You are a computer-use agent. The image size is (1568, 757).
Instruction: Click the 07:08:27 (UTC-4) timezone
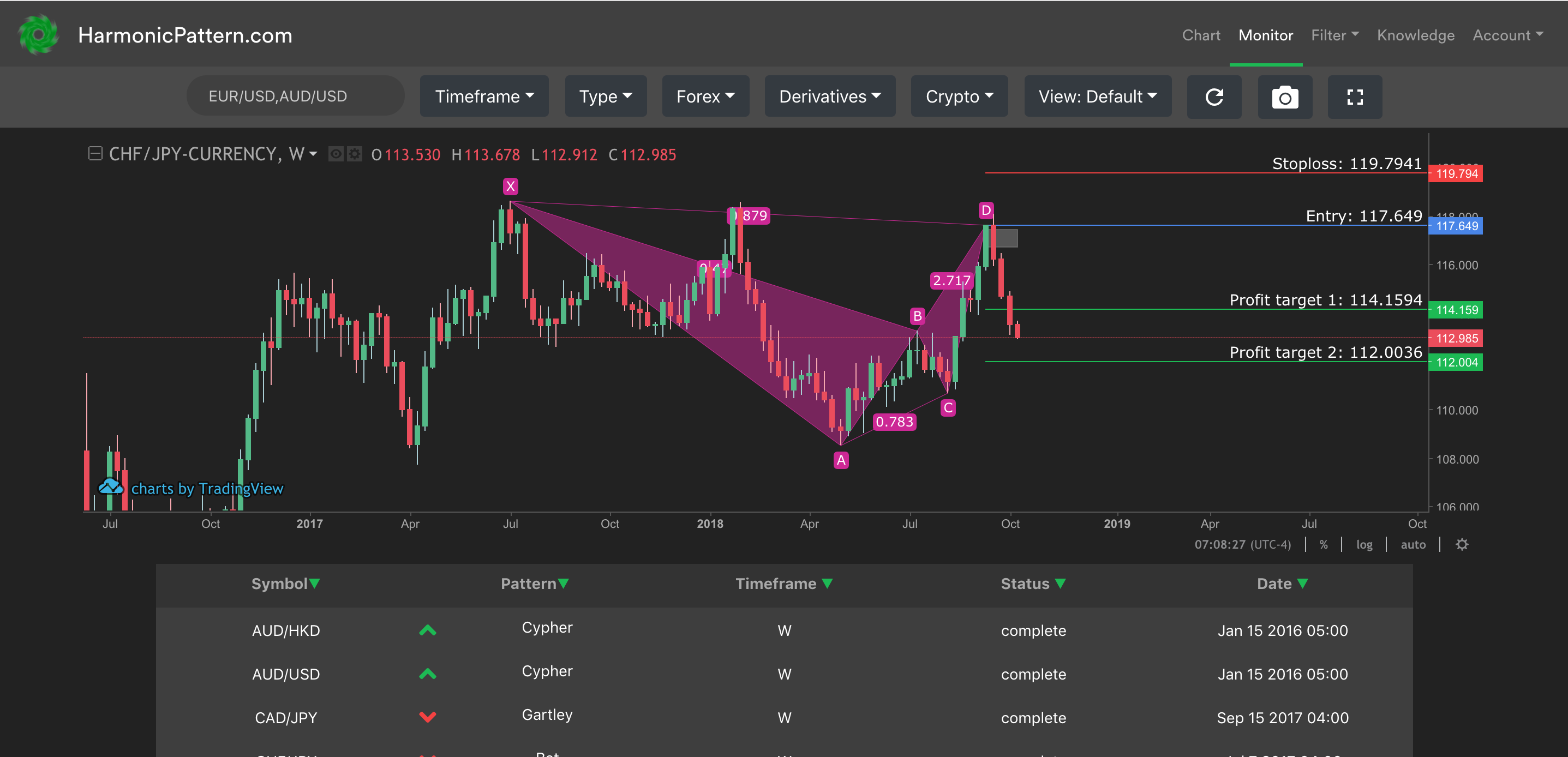pos(1242,545)
